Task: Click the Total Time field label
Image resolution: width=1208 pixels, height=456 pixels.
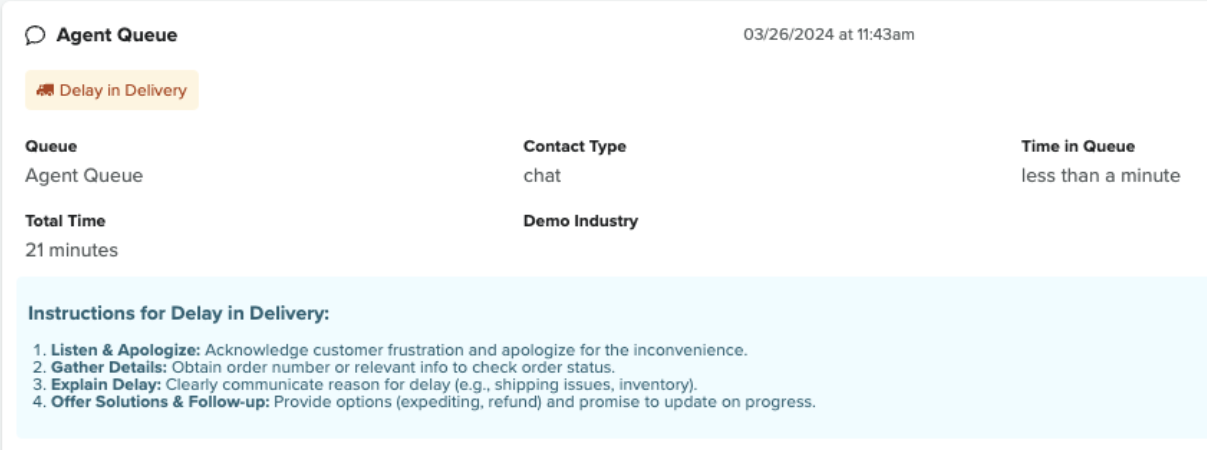Action: pyautogui.click(x=65, y=221)
